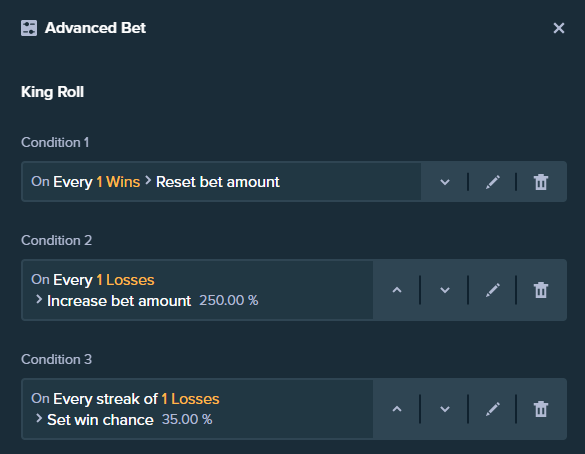
Task: Edit Condition 3 with the pencil icon
Action: click(492, 409)
